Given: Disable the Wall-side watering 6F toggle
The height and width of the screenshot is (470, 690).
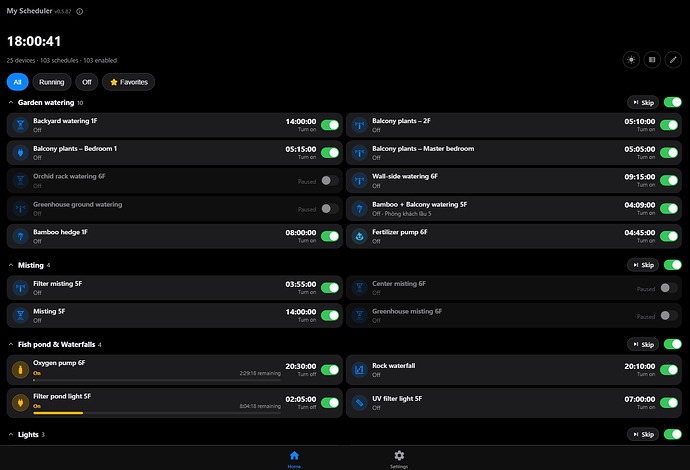Looking at the screenshot, I should point(669,180).
